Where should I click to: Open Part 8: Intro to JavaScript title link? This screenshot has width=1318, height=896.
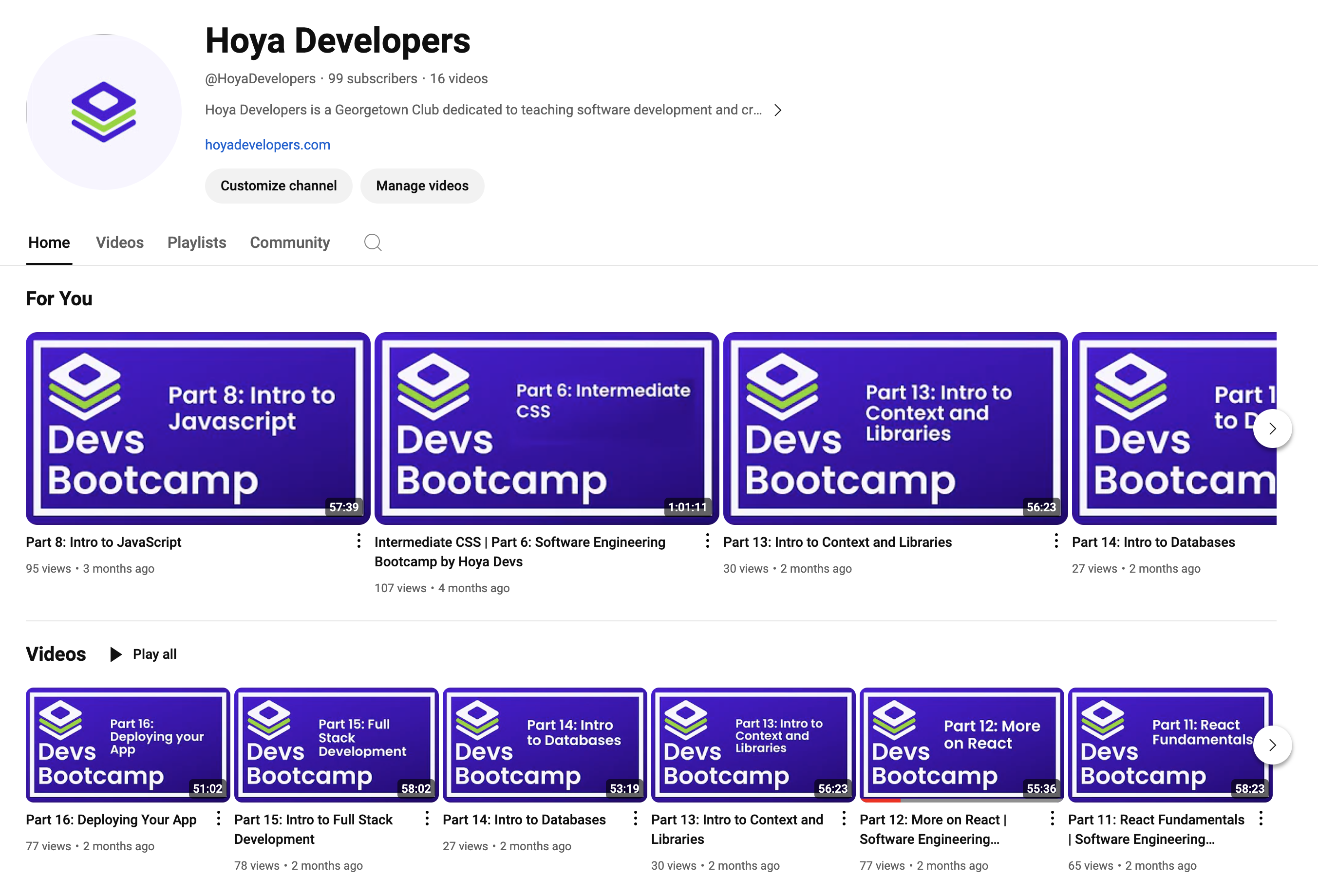104,542
